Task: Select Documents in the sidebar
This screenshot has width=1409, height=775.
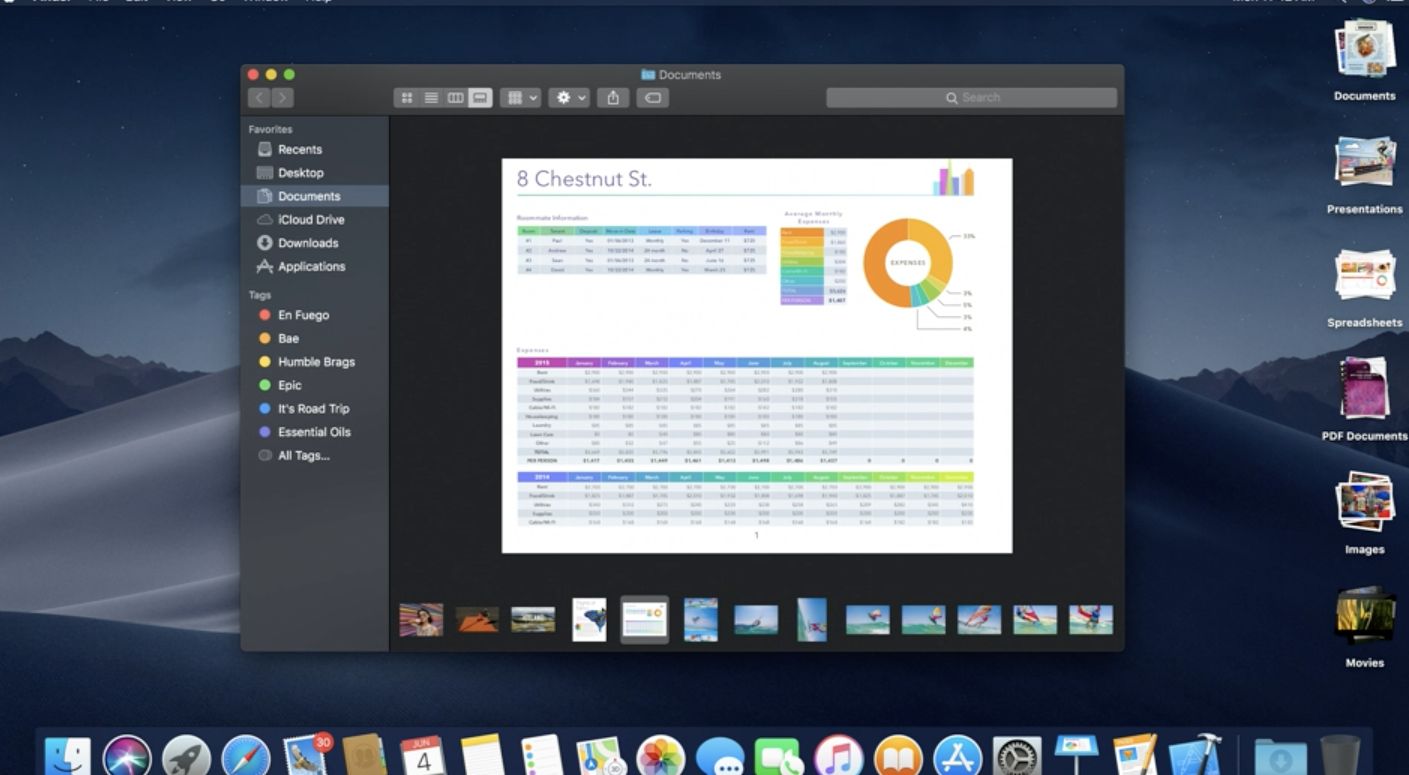Action: [314, 196]
